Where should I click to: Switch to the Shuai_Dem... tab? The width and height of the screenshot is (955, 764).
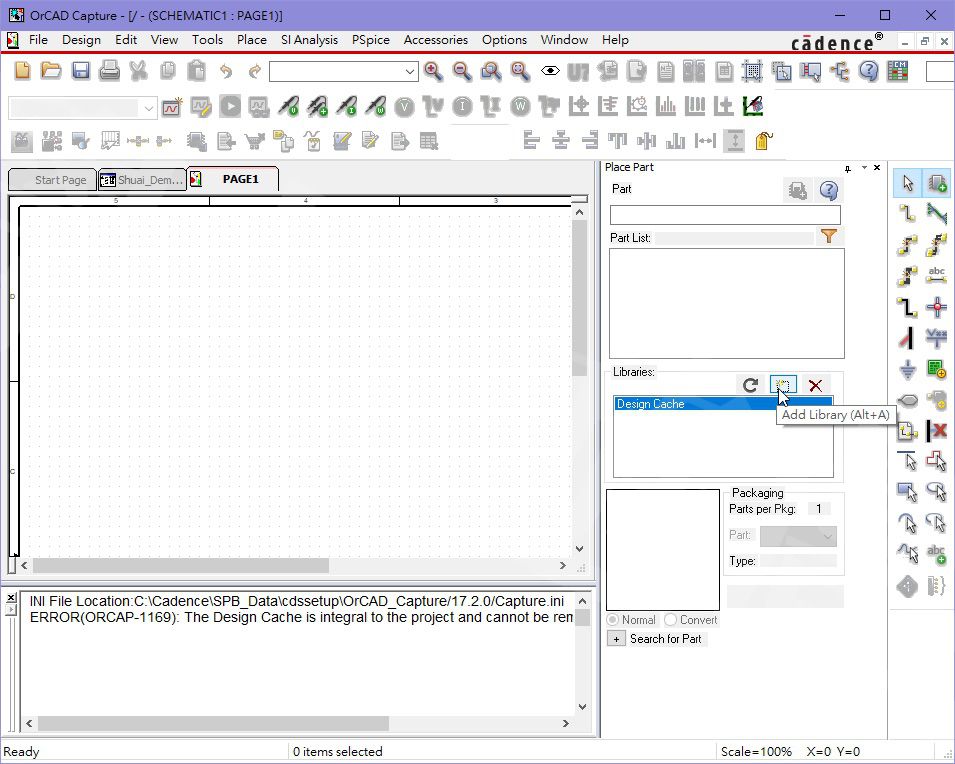pyautogui.click(x=143, y=180)
